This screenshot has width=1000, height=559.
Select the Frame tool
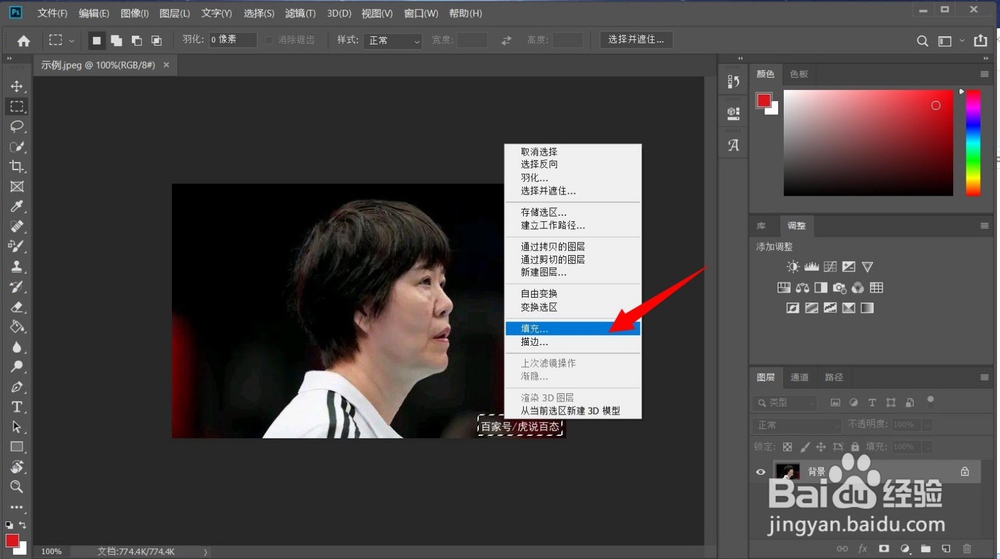coord(17,187)
